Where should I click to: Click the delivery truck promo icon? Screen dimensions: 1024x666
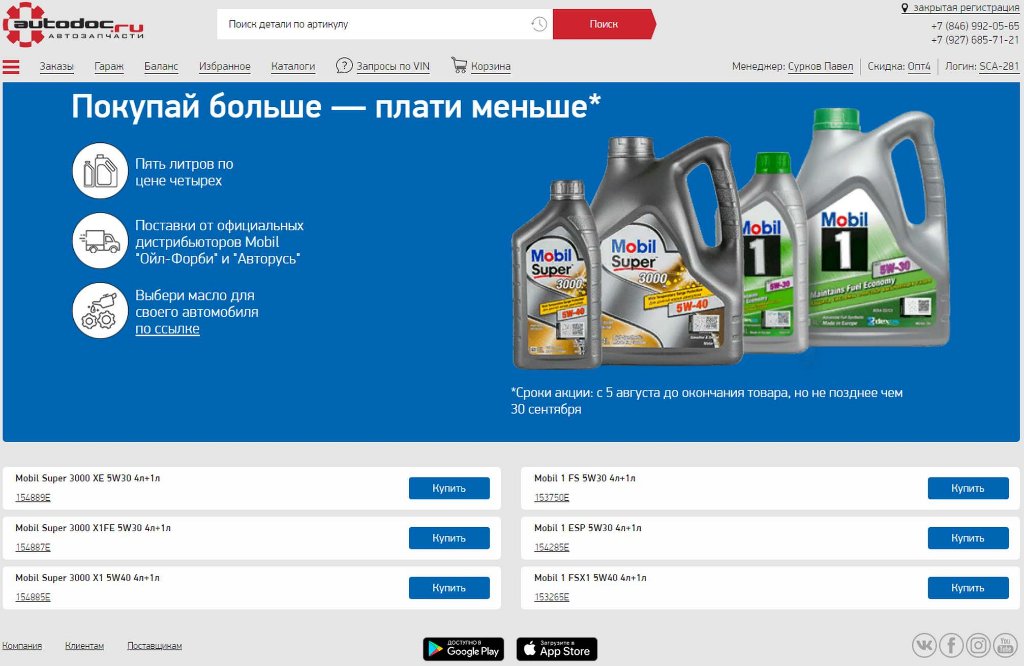pyautogui.click(x=100, y=241)
